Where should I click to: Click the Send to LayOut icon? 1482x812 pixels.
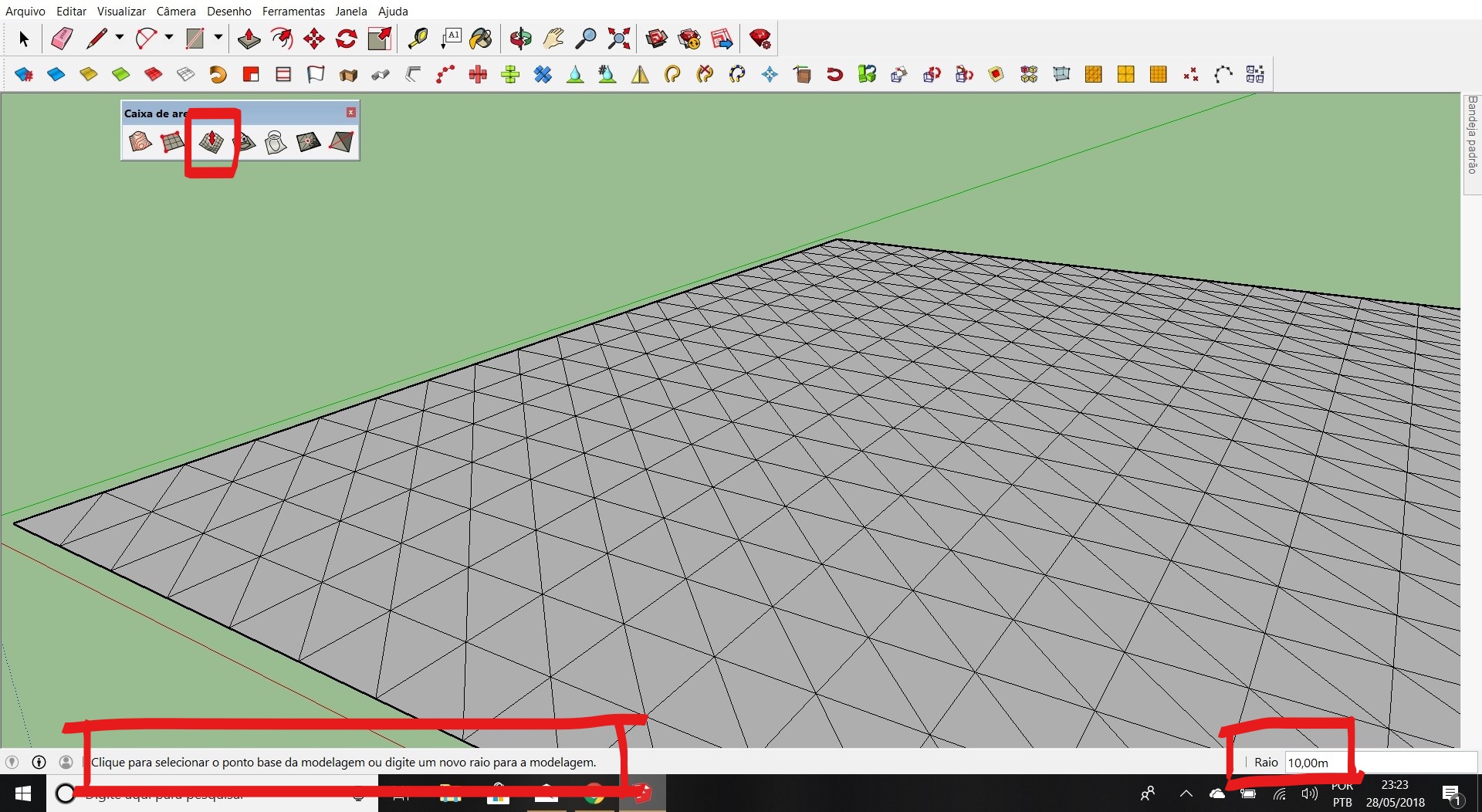(722, 39)
